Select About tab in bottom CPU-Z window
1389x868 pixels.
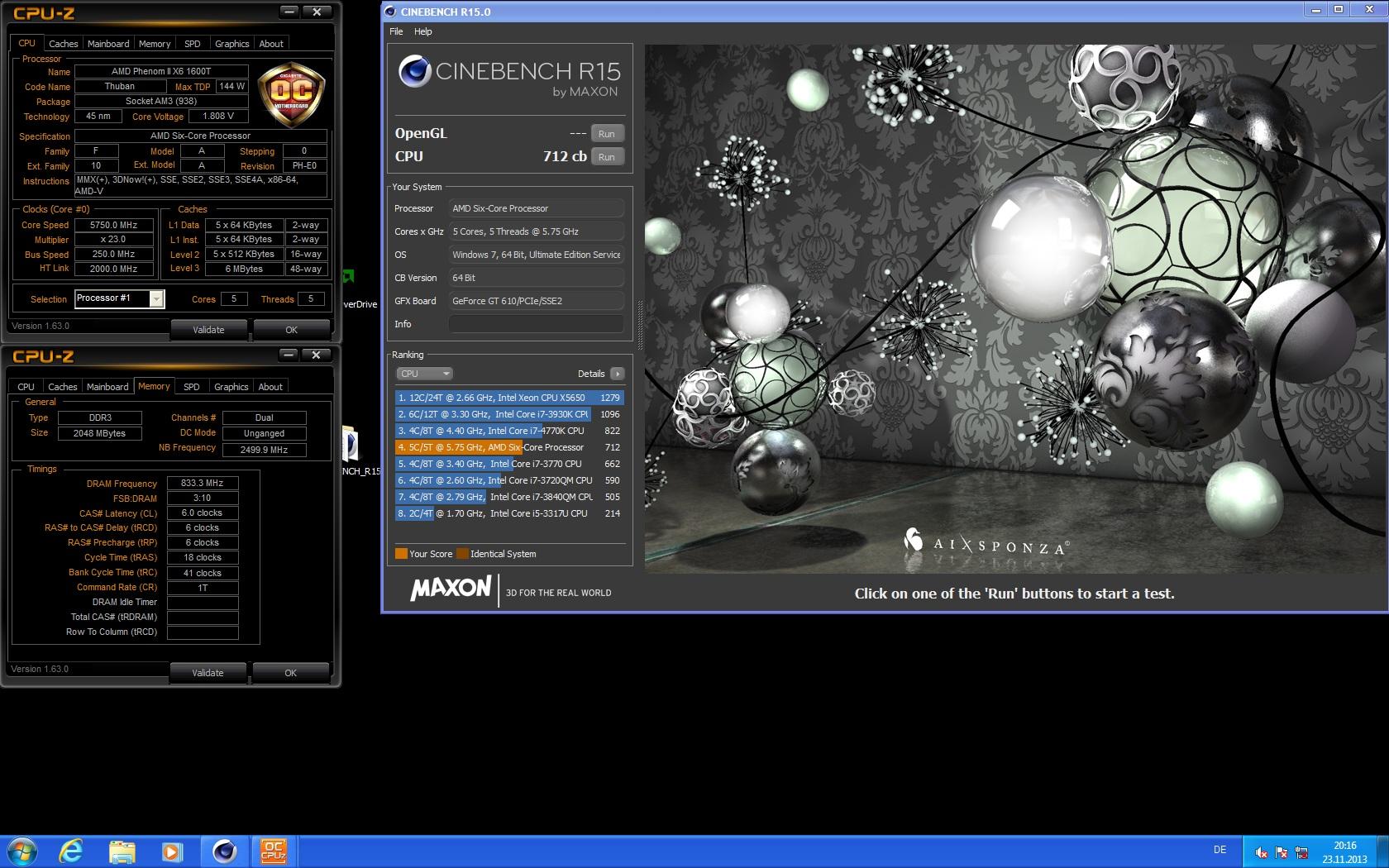point(270,387)
